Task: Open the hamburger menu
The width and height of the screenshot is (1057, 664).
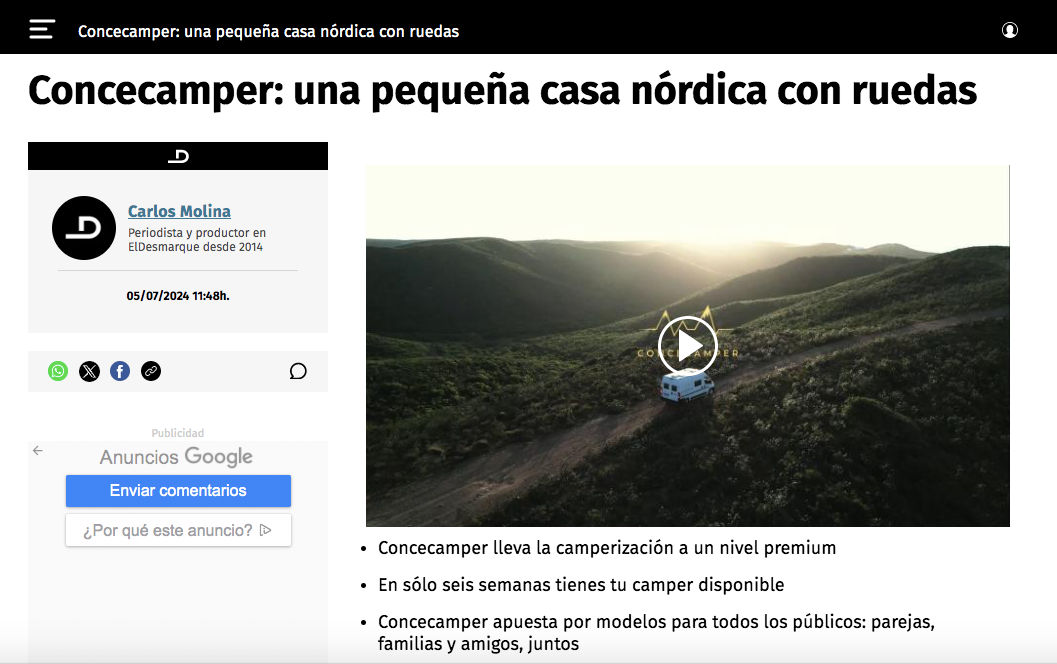Action: pyautogui.click(x=42, y=30)
